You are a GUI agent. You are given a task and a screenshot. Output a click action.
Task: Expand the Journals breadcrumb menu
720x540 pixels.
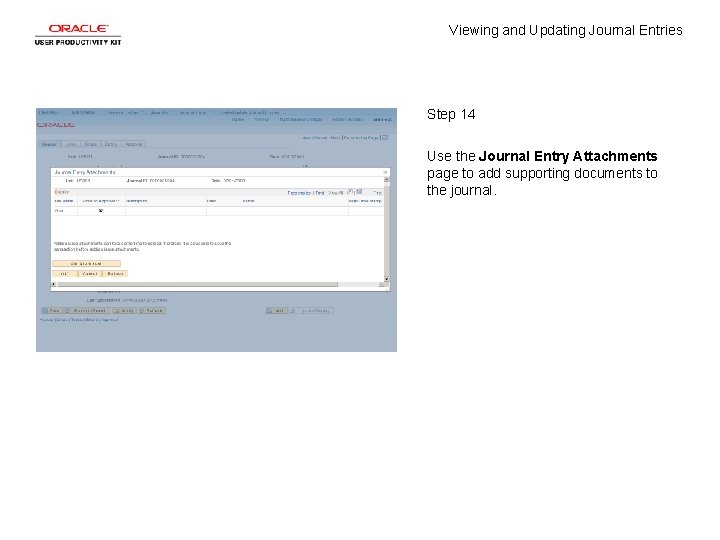(160, 112)
